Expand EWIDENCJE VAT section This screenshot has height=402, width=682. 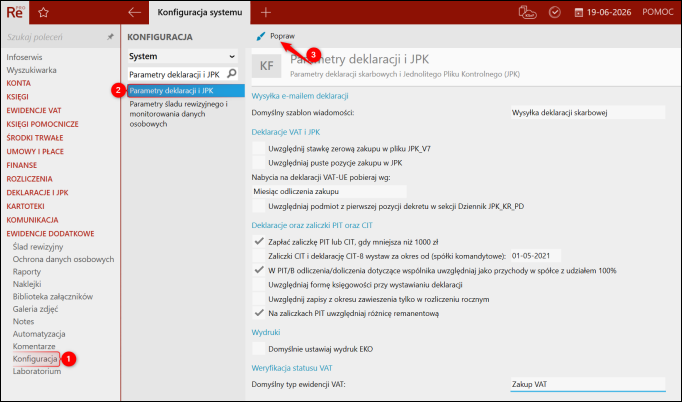(x=34, y=111)
